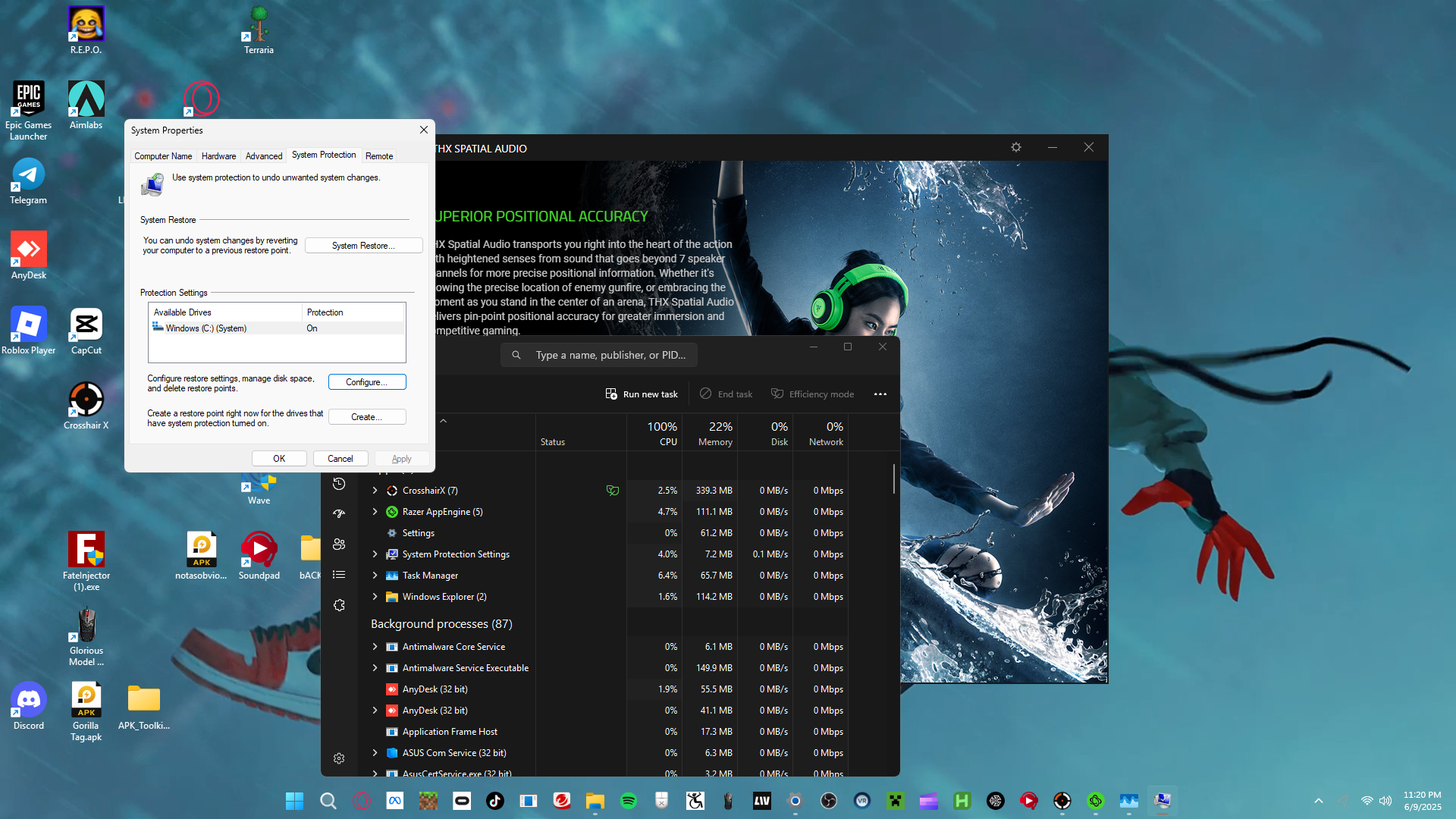Viewport: 1456px width, 819px height.
Task: Open Startup apps sidebar icon in Task Manager
Action: pyautogui.click(x=339, y=514)
